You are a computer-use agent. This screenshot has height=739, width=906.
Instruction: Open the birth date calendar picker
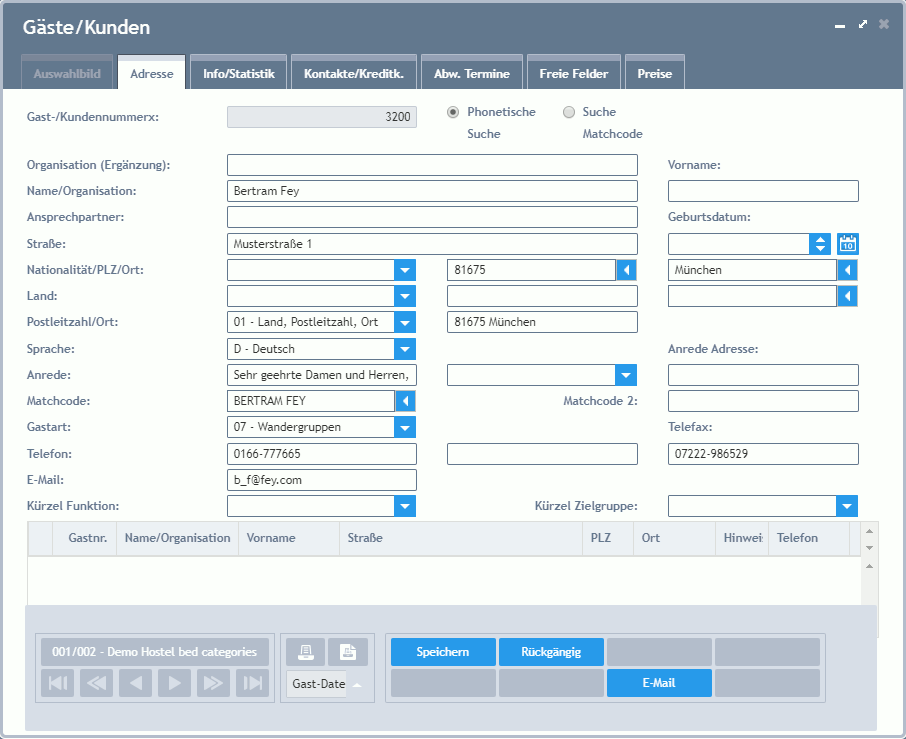[x=848, y=244]
